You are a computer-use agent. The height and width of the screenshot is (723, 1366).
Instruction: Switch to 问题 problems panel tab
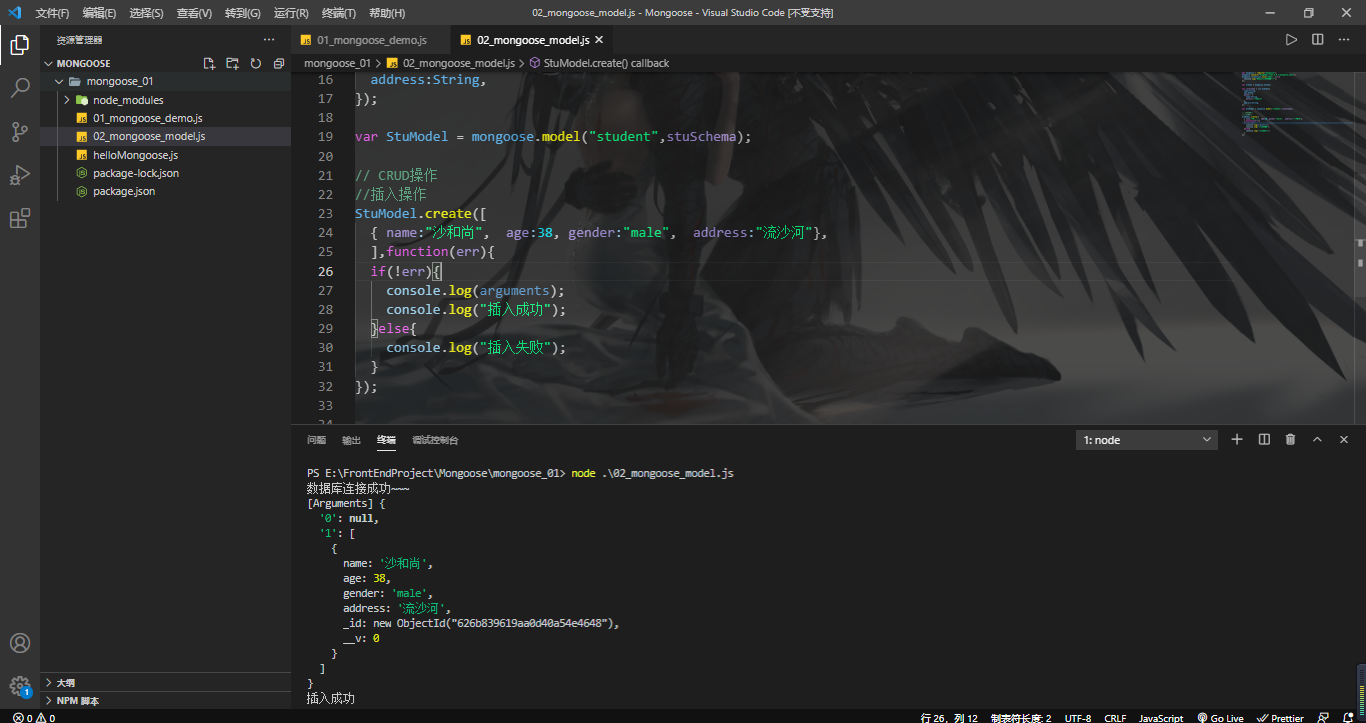316,440
